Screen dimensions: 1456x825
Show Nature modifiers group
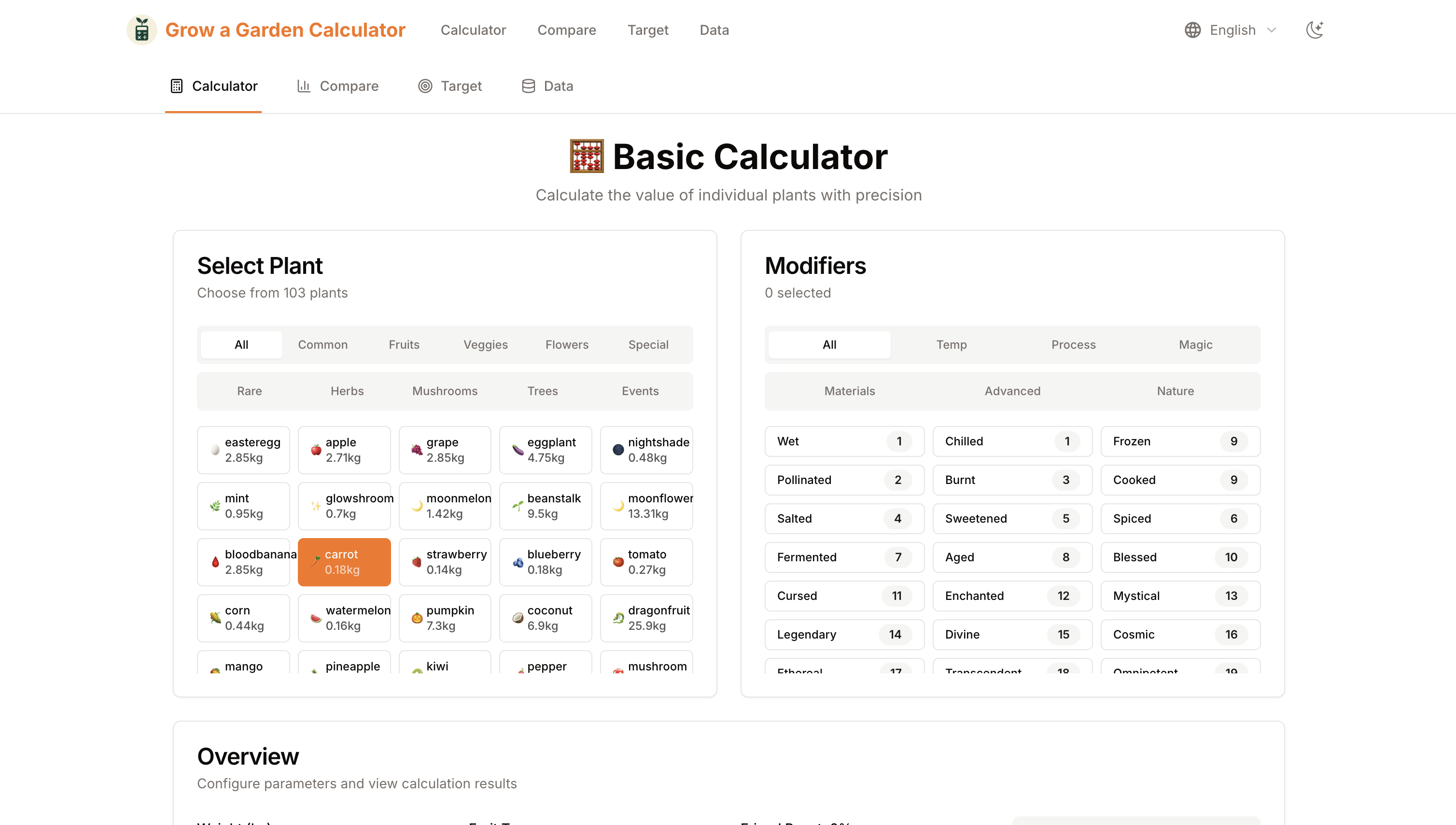(1175, 391)
